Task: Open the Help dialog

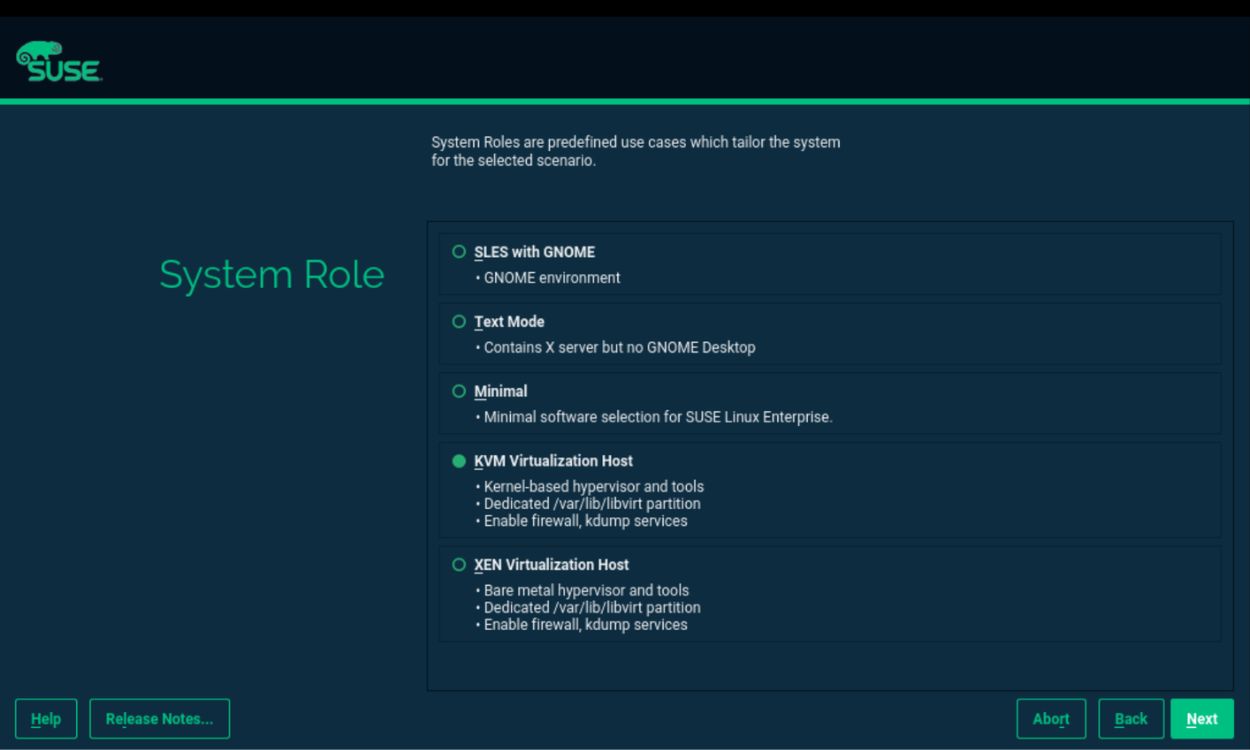Action: (46, 718)
